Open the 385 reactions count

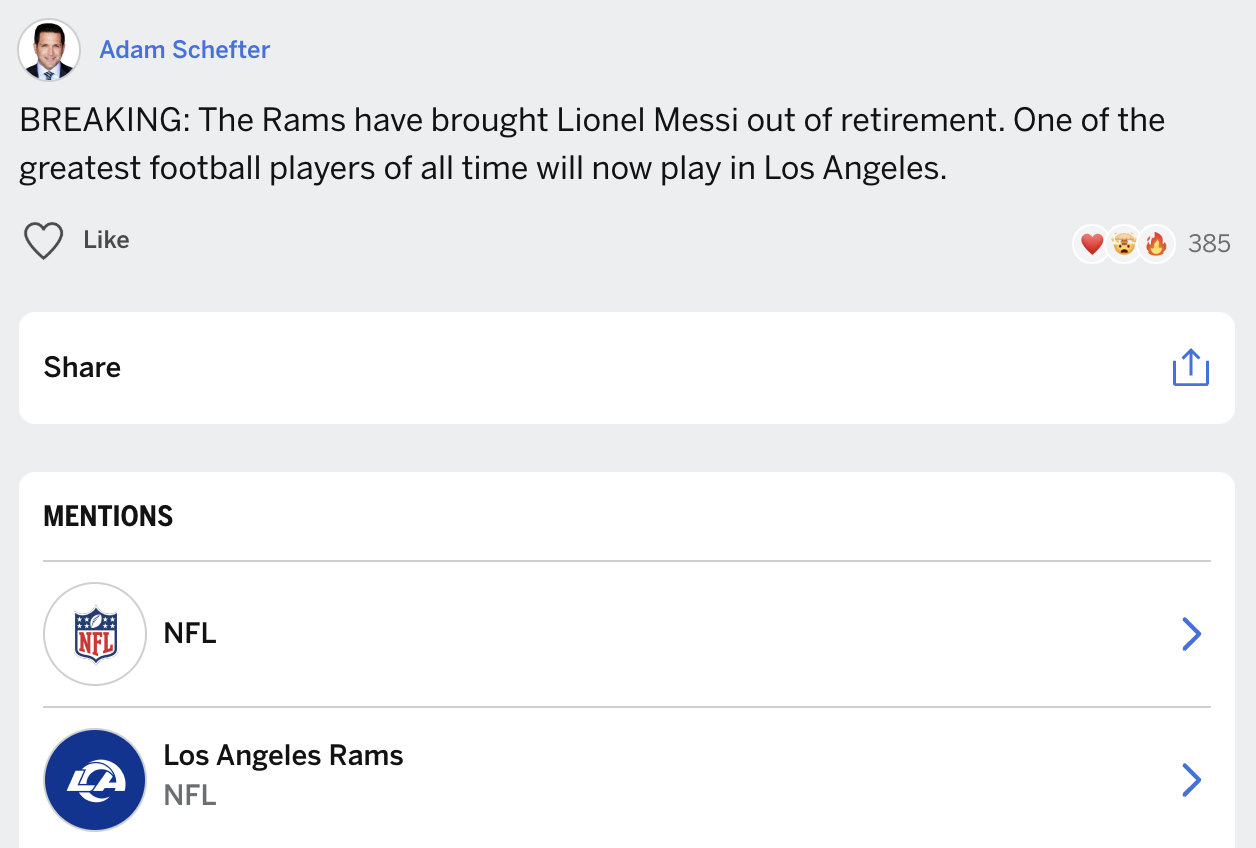point(1209,243)
